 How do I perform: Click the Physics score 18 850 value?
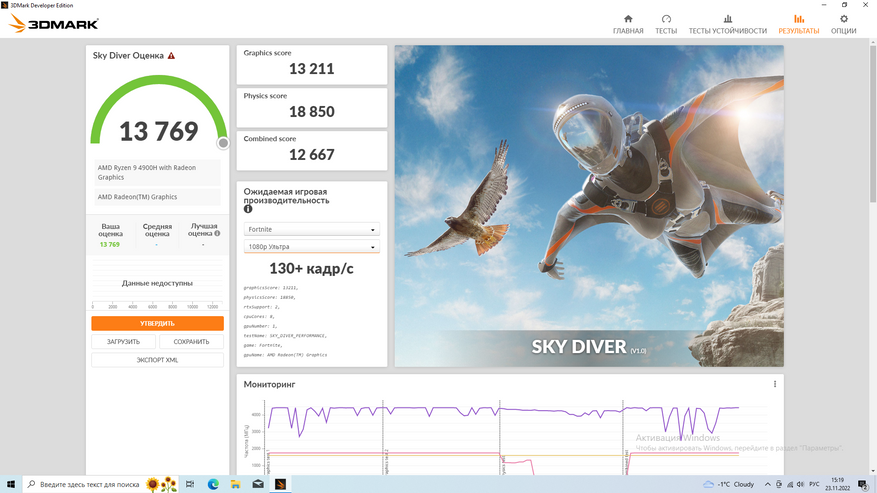click(312, 112)
